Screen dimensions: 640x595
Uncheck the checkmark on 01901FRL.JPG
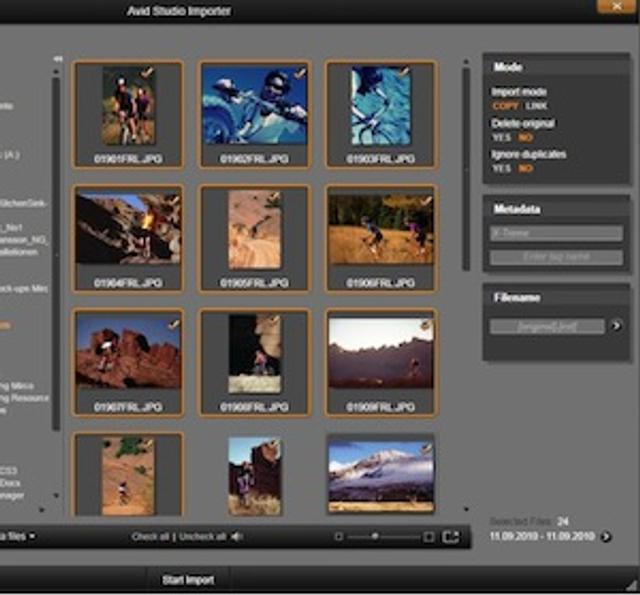tap(148, 73)
